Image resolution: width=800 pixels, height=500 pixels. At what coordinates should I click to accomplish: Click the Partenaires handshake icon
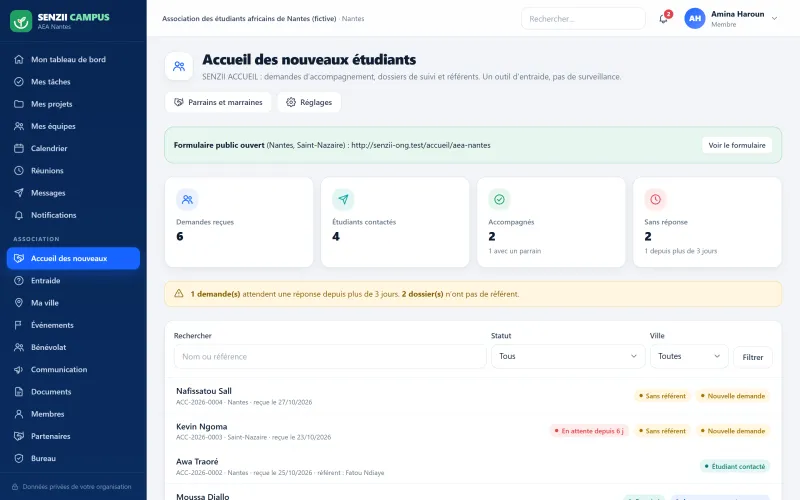(19, 436)
